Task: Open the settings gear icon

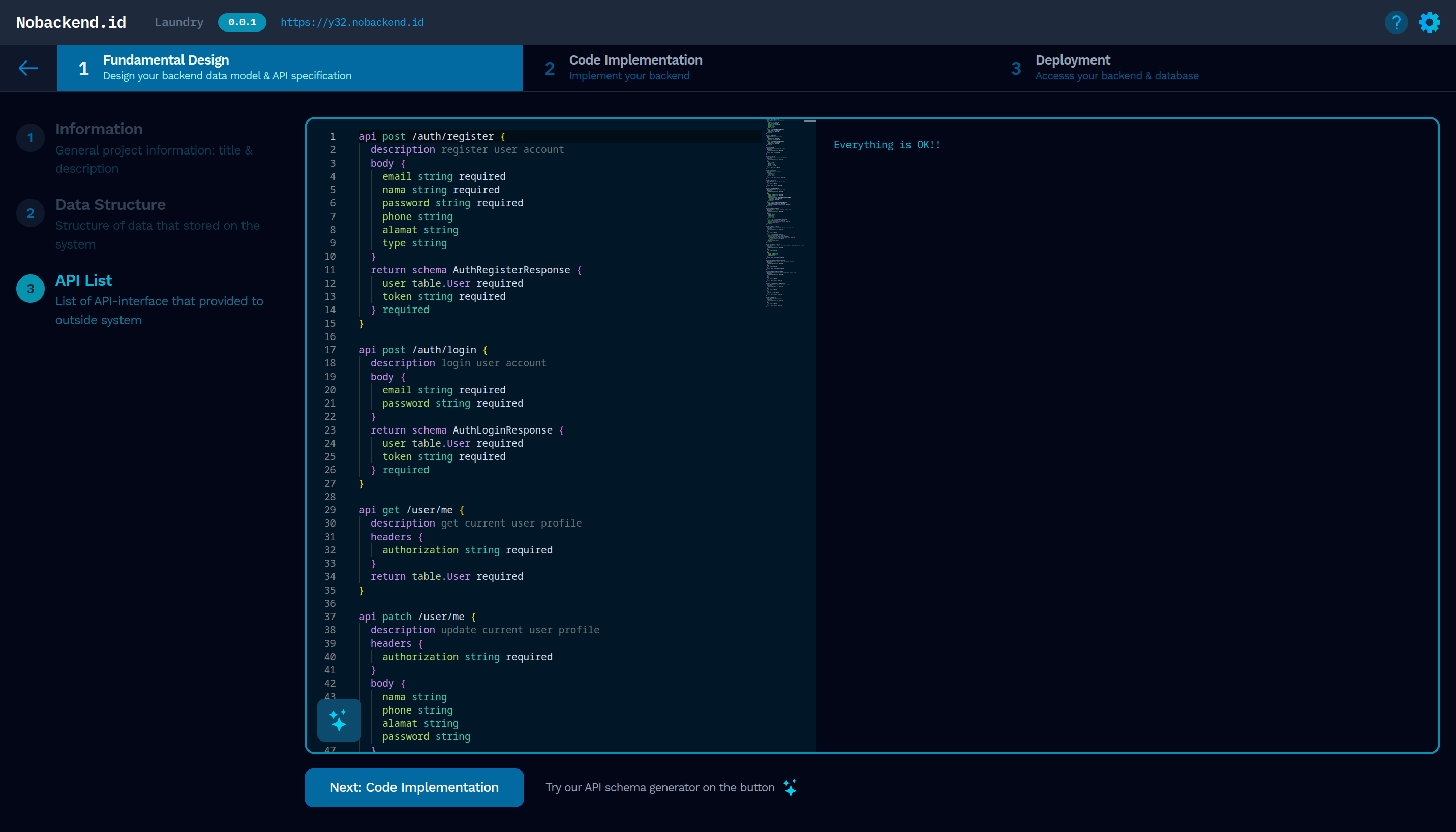Action: click(1429, 22)
